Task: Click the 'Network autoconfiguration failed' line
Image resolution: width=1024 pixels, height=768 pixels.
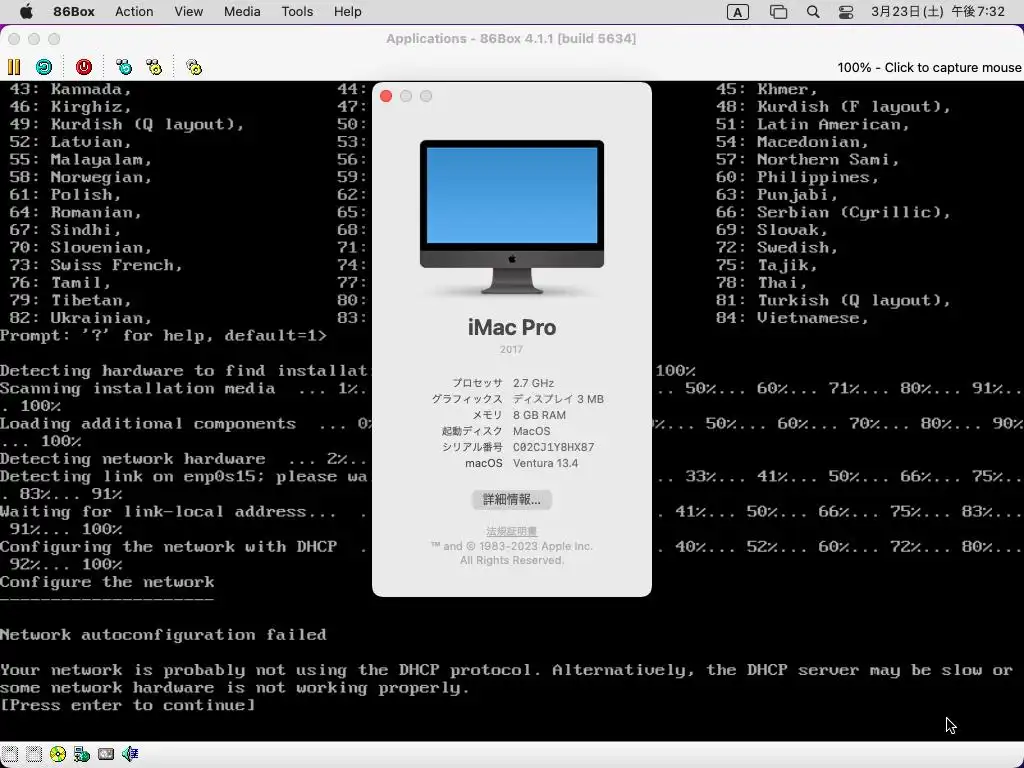Action: click(163, 634)
